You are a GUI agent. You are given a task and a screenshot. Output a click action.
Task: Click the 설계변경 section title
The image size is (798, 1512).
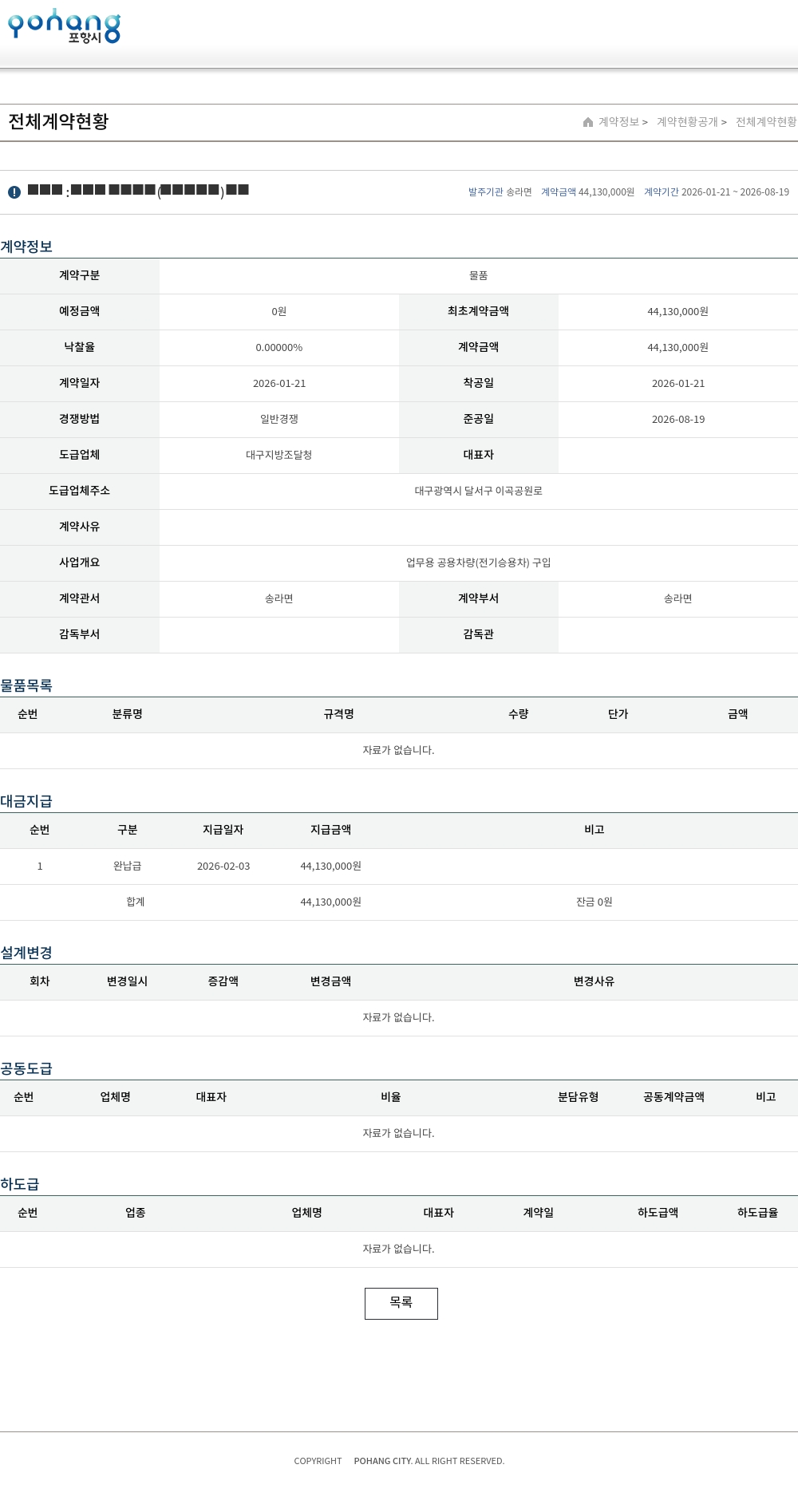pos(26,953)
